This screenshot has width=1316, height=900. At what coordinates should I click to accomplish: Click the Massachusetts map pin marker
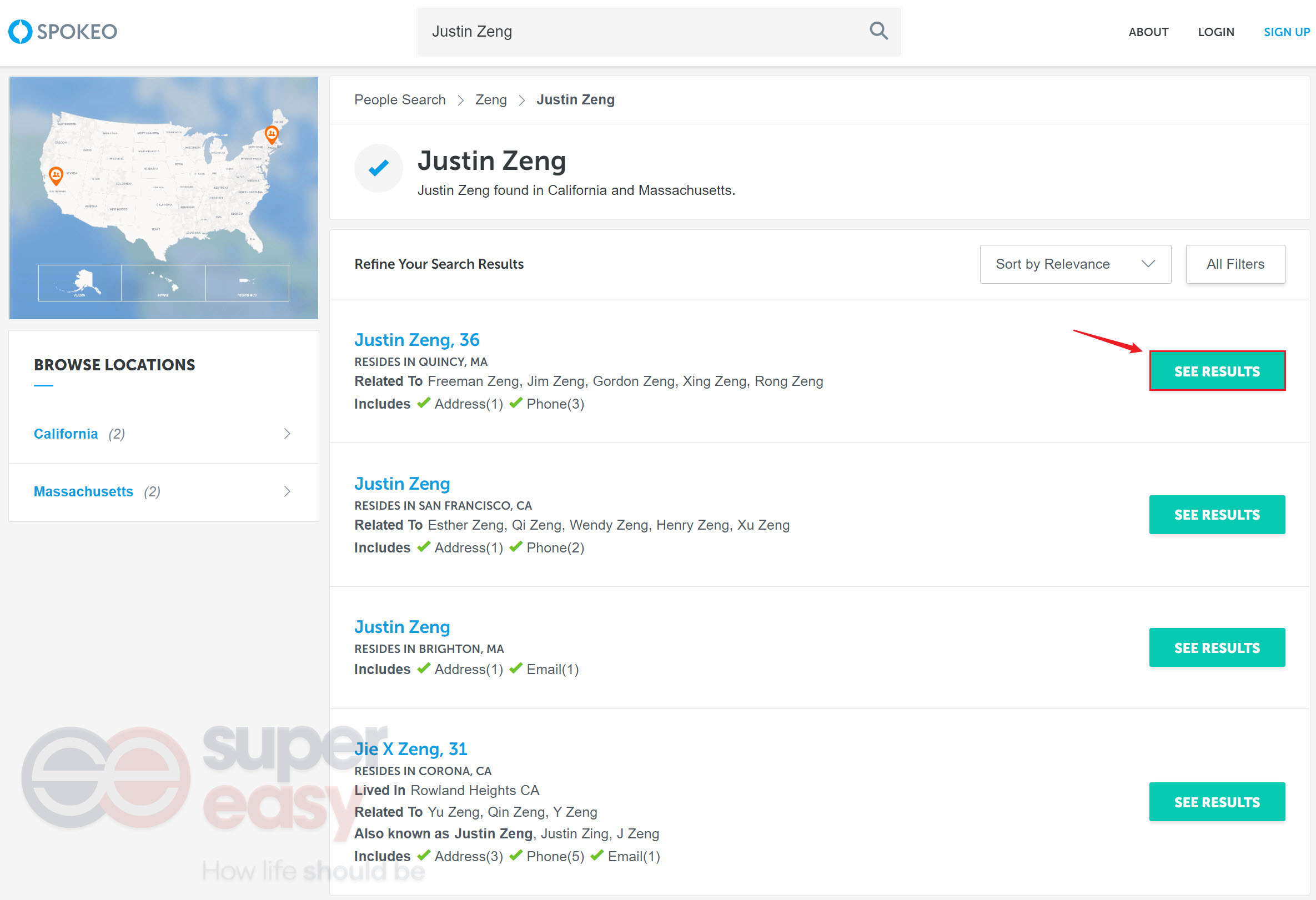click(272, 135)
